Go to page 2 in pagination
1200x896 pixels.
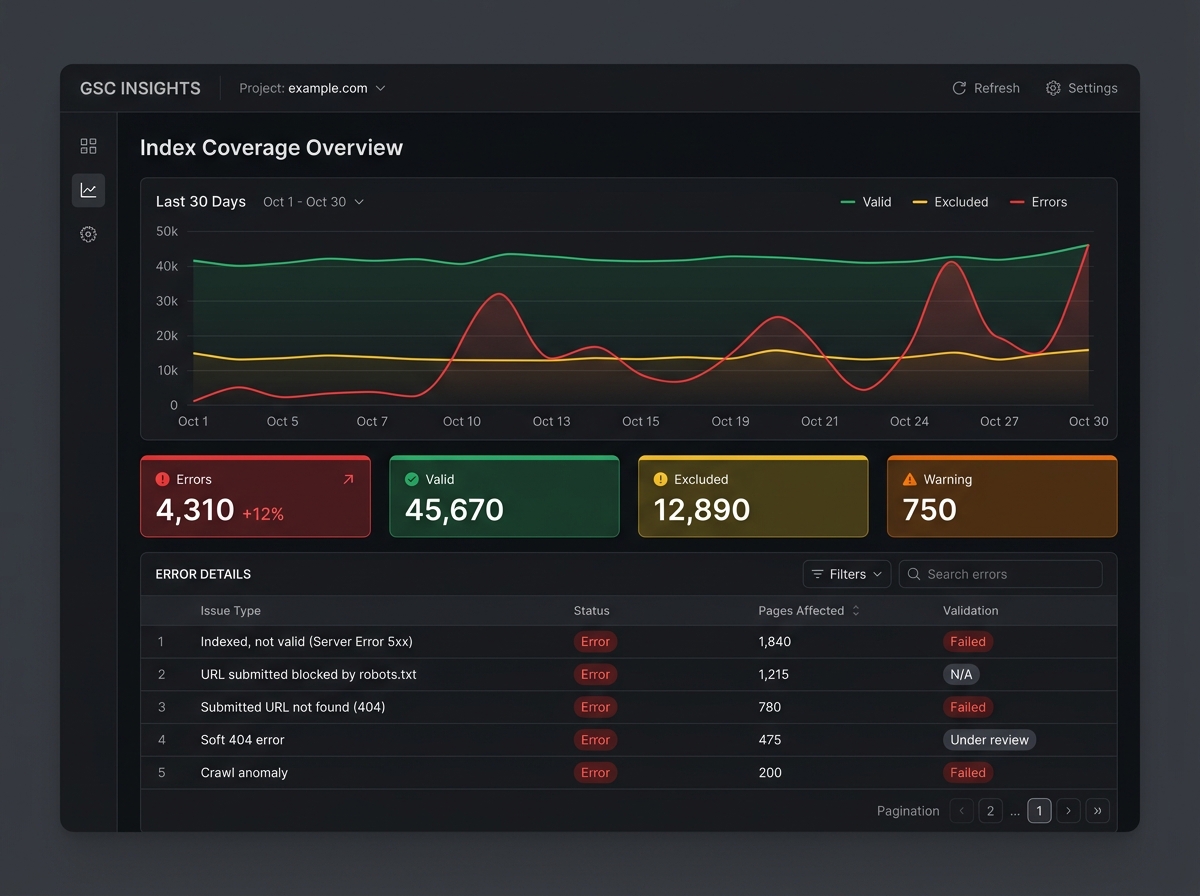990,811
